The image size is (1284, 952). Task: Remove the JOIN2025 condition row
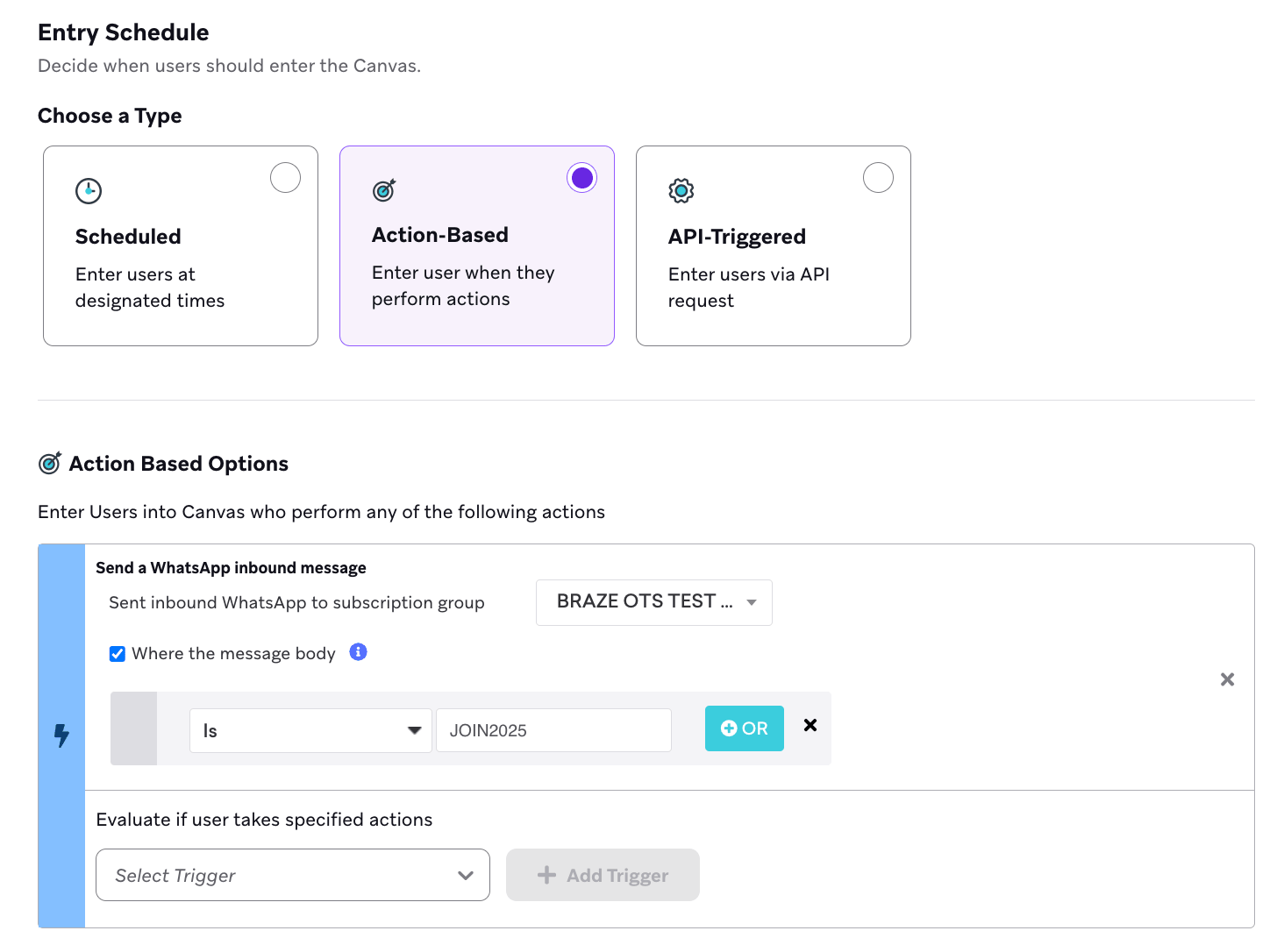810,725
